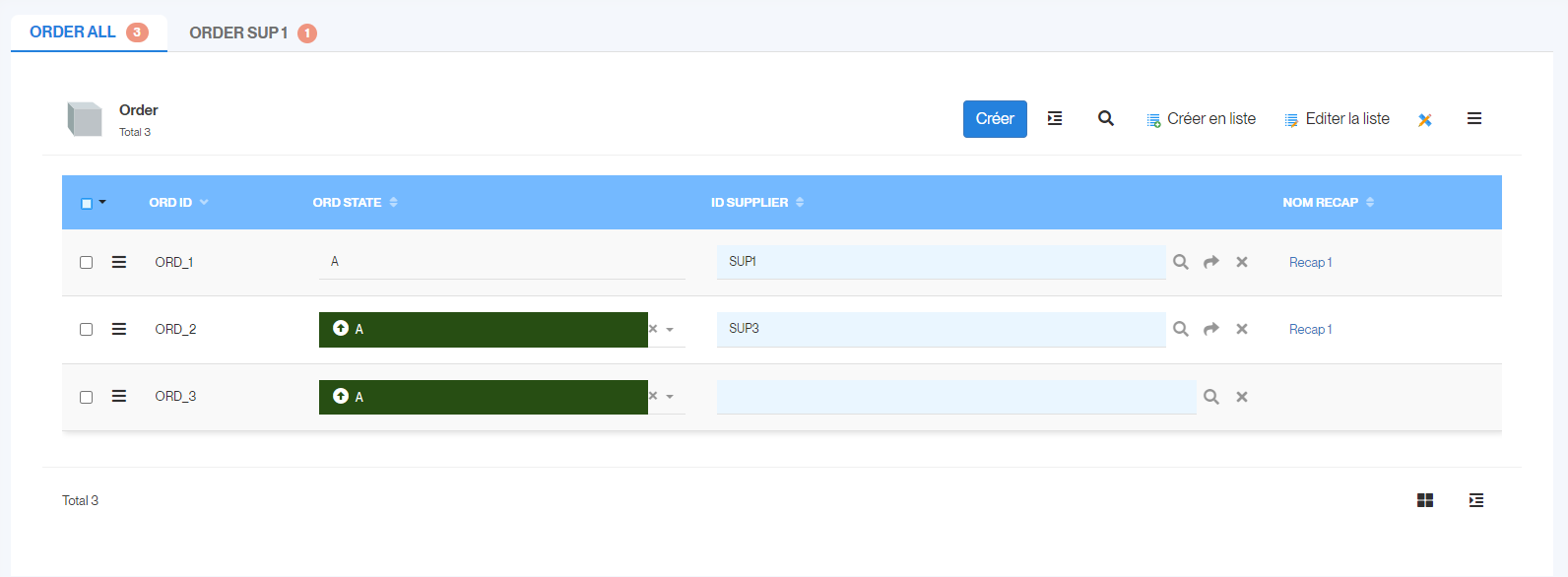The image size is (1568, 577).
Task: Click the colored cross icon in toolbar
Action: click(x=1425, y=120)
